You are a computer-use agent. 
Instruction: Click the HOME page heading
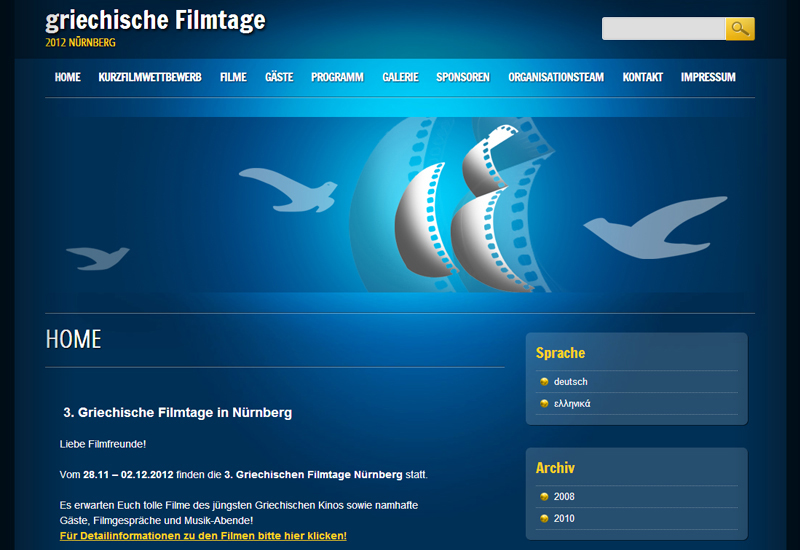click(73, 339)
